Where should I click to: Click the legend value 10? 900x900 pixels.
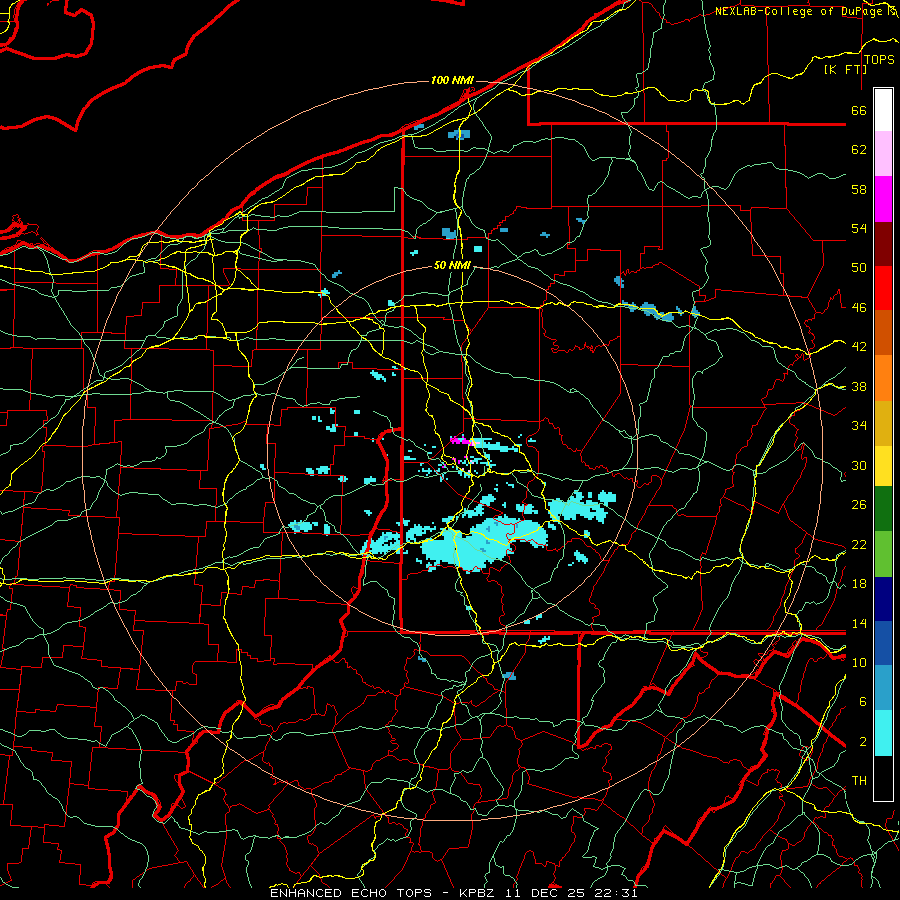pyautogui.click(x=859, y=662)
